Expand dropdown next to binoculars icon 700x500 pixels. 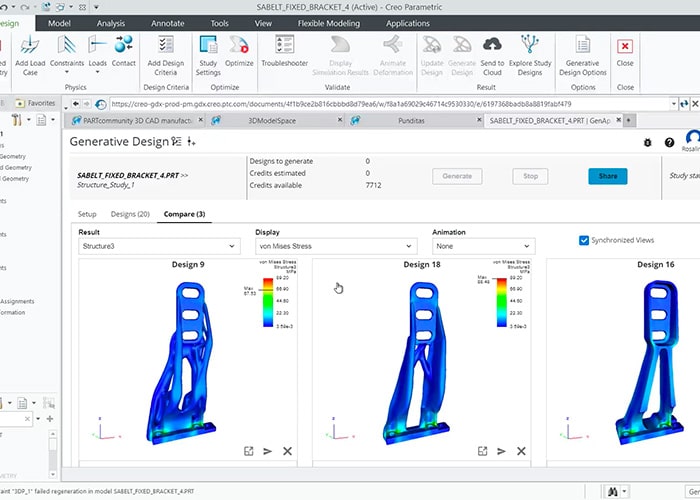(624, 492)
